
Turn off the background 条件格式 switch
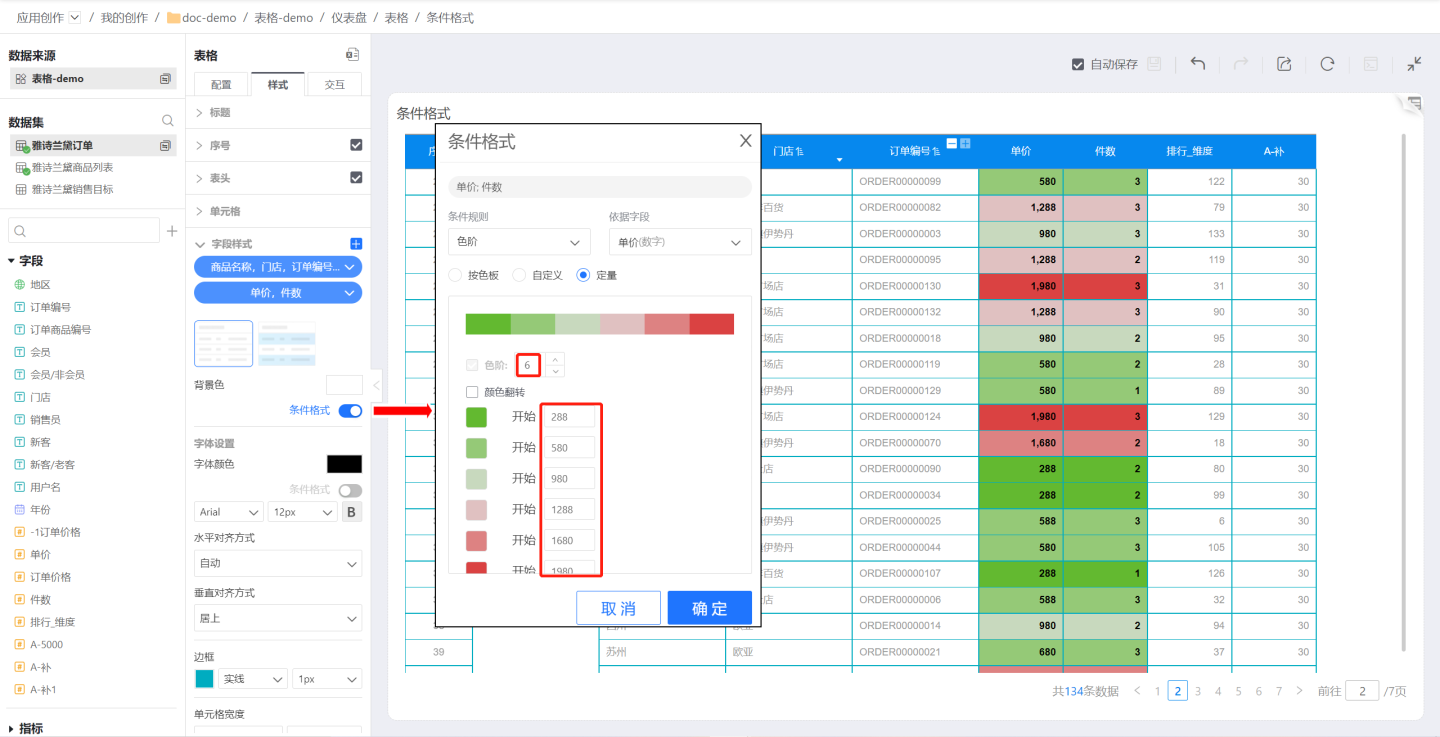[x=350, y=410]
